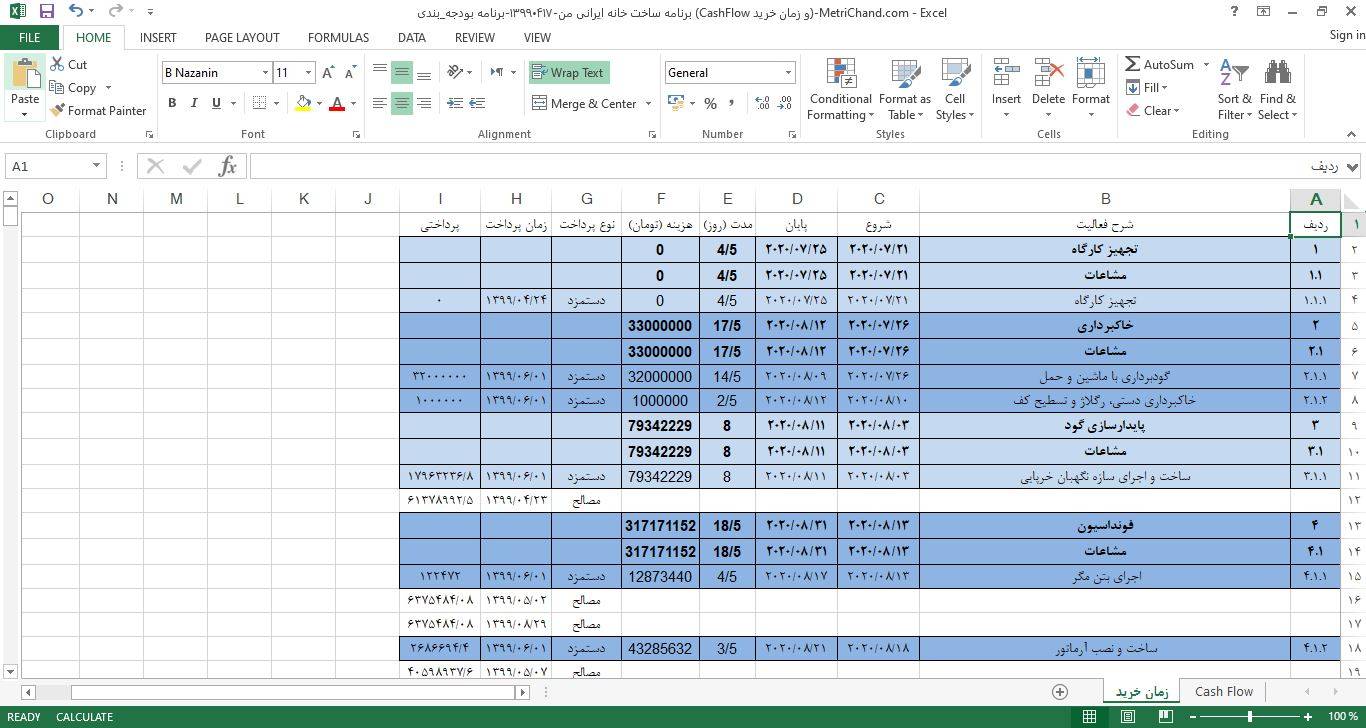Click Sign in link

click(x=1346, y=35)
